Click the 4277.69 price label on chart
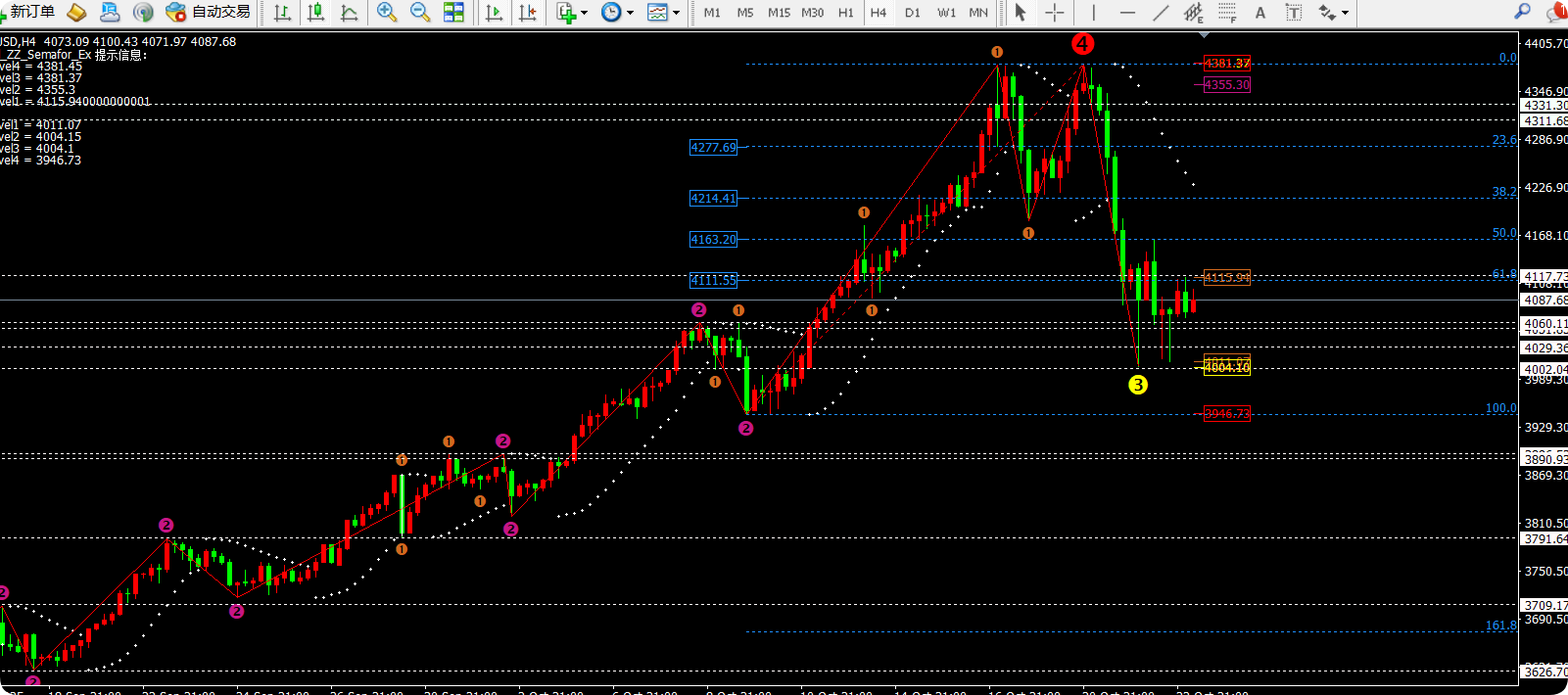 (713, 148)
